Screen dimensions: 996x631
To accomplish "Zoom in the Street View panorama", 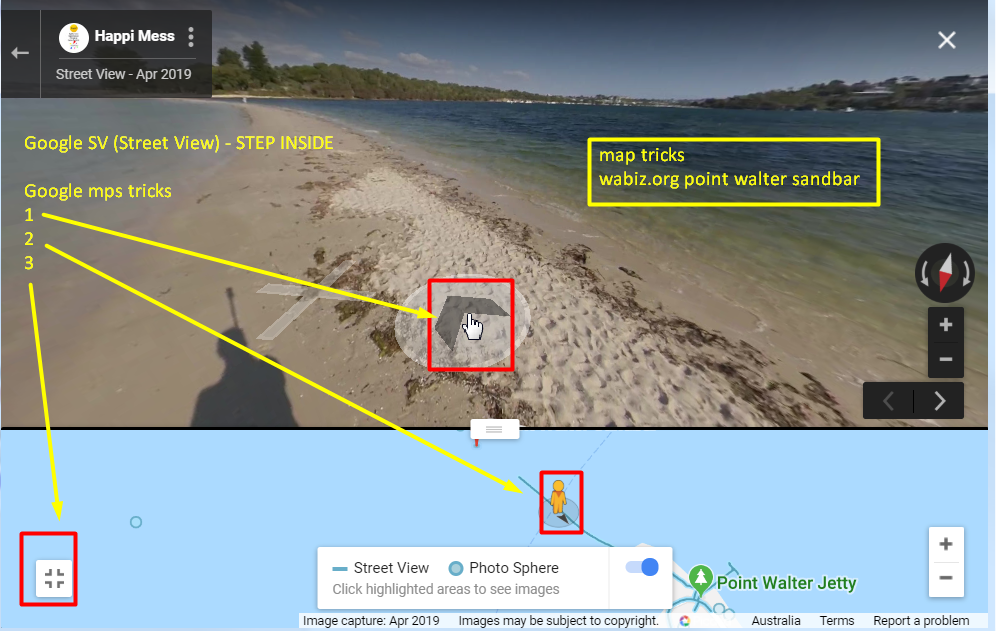I will coord(945,325).
